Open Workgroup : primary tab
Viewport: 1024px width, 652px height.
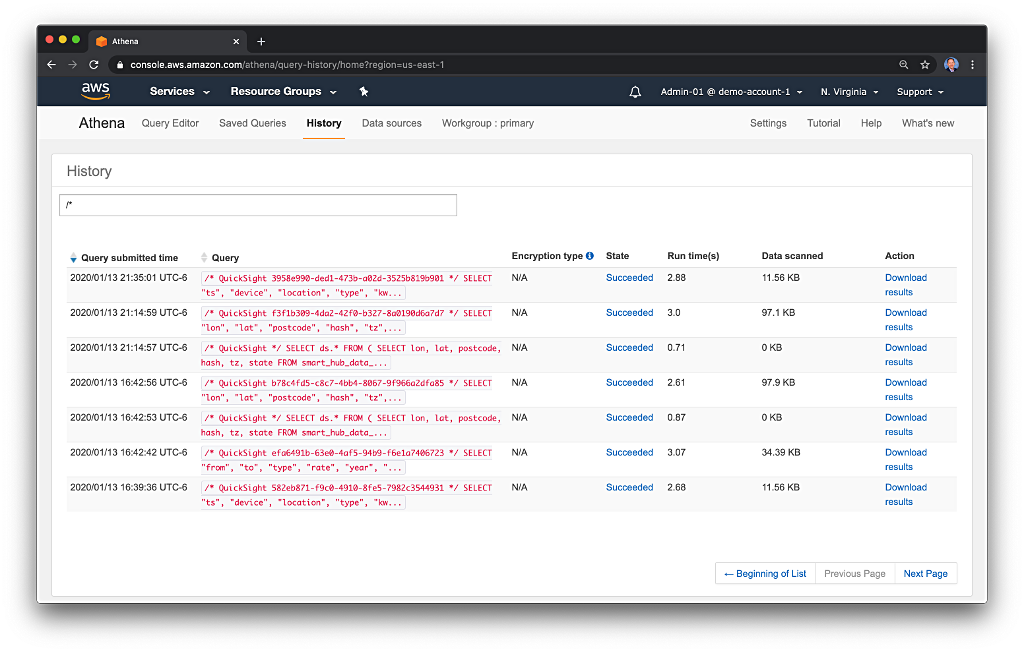[x=488, y=123]
